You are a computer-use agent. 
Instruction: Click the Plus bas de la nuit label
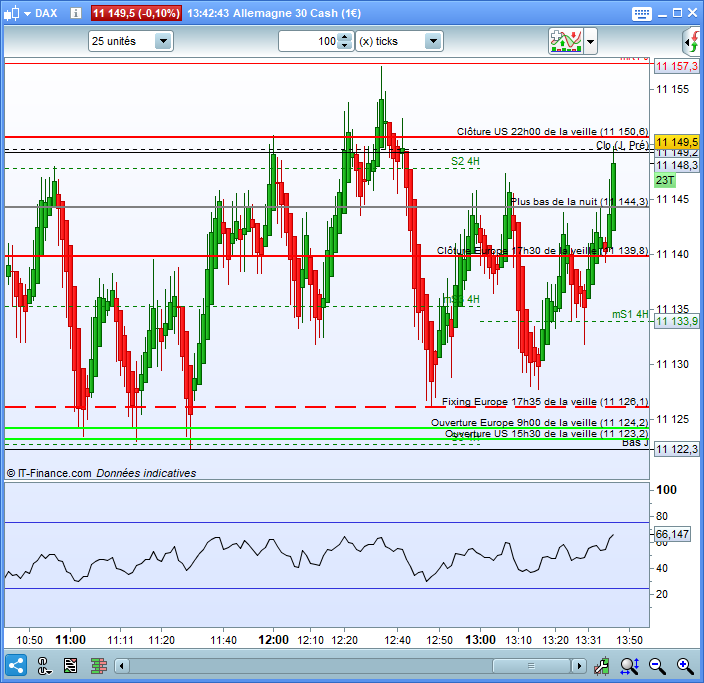tap(580, 202)
